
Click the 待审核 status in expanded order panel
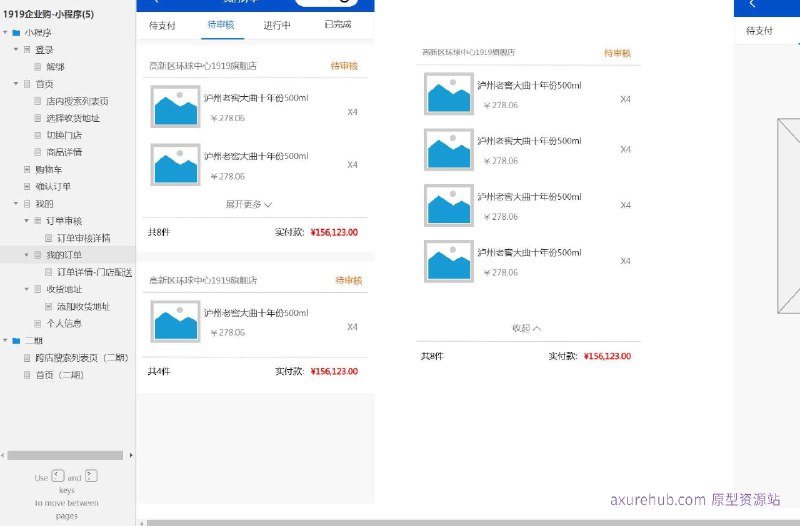click(x=617, y=53)
